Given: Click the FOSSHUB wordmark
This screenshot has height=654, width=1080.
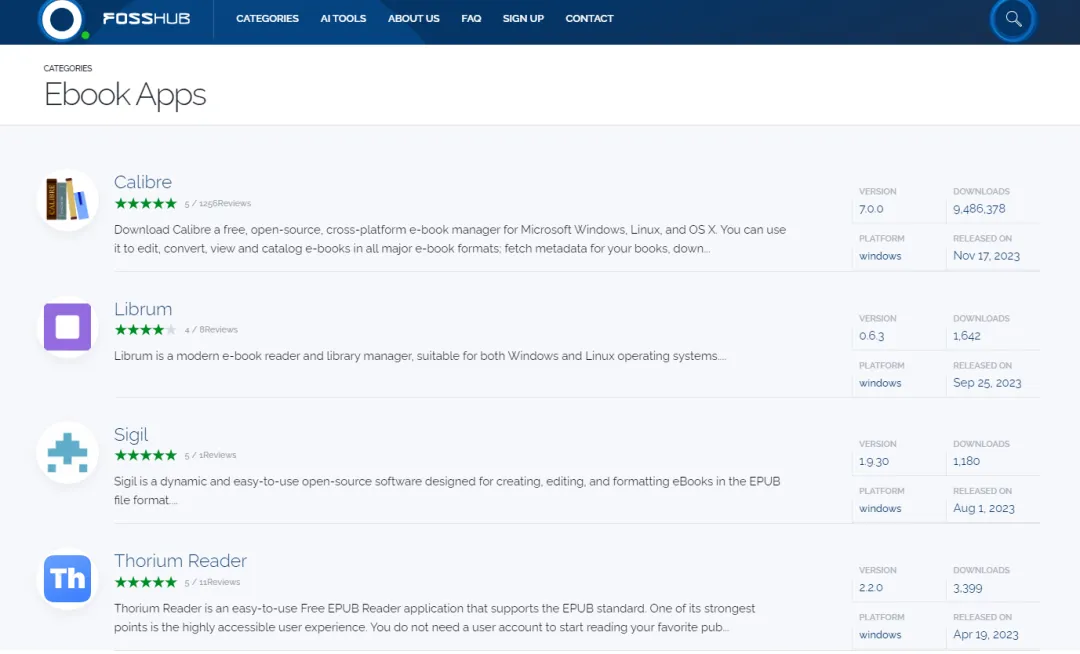Looking at the screenshot, I should click(x=146, y=19).
